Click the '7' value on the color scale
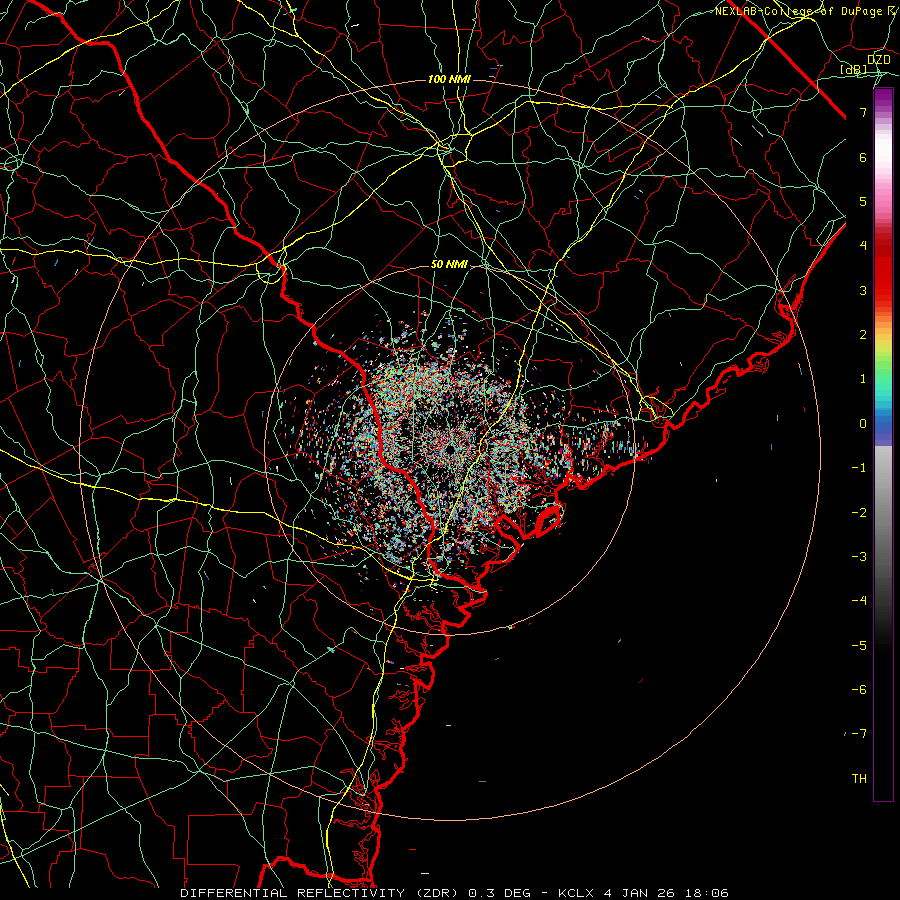This screenshot has width=900, height=900. click(863, 112)
